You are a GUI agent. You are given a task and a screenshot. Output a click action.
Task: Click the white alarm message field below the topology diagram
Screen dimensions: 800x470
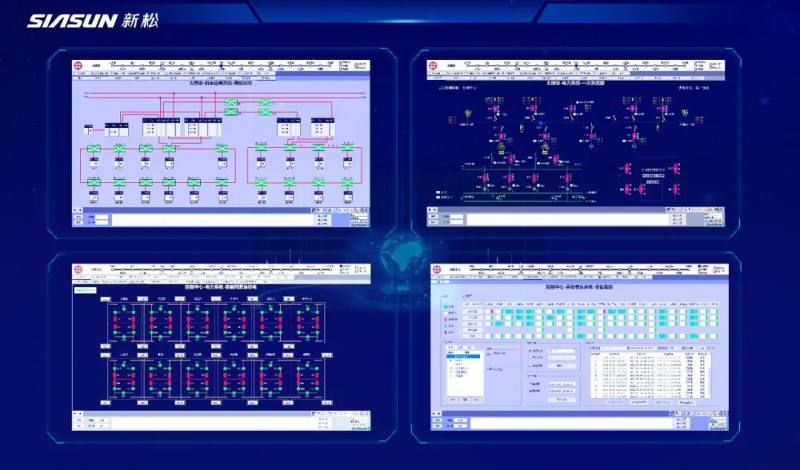click(212, 220)
